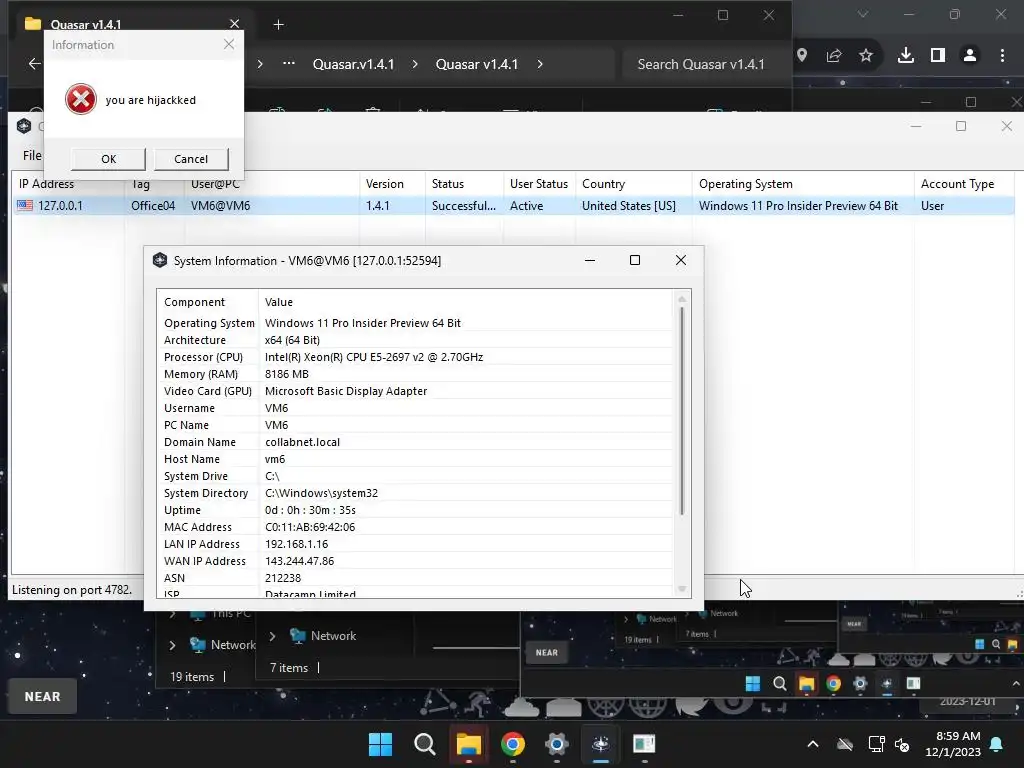Expand Network item in second Explorer pane

click(x=272, y=636)
